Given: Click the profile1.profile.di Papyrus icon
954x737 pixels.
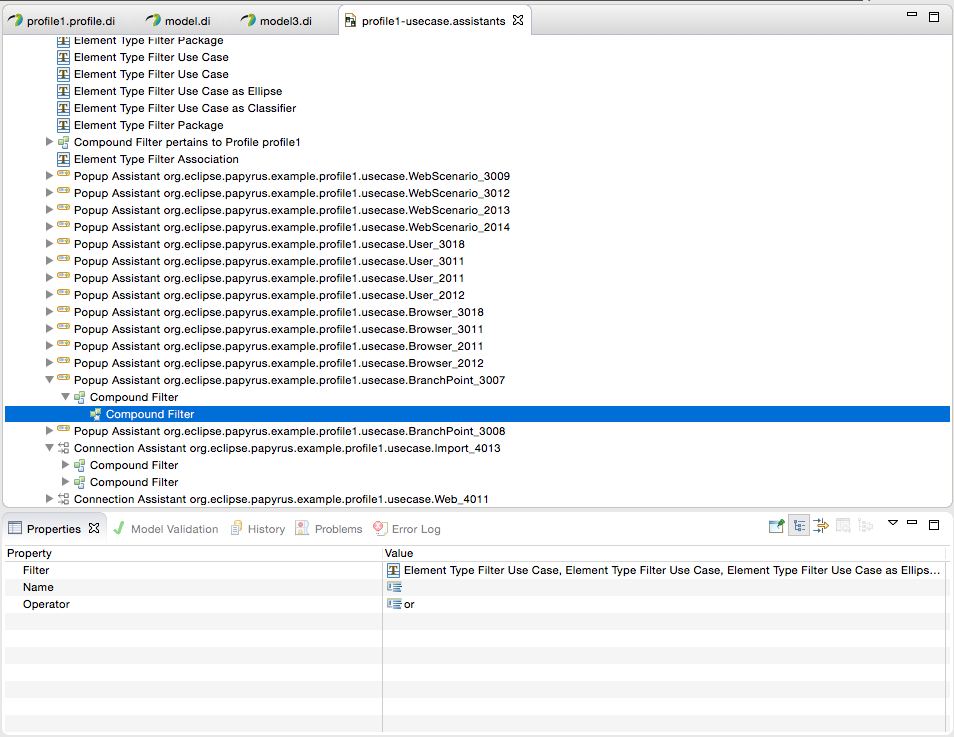Looking at the screenshot, I should (x=15, y=20).
